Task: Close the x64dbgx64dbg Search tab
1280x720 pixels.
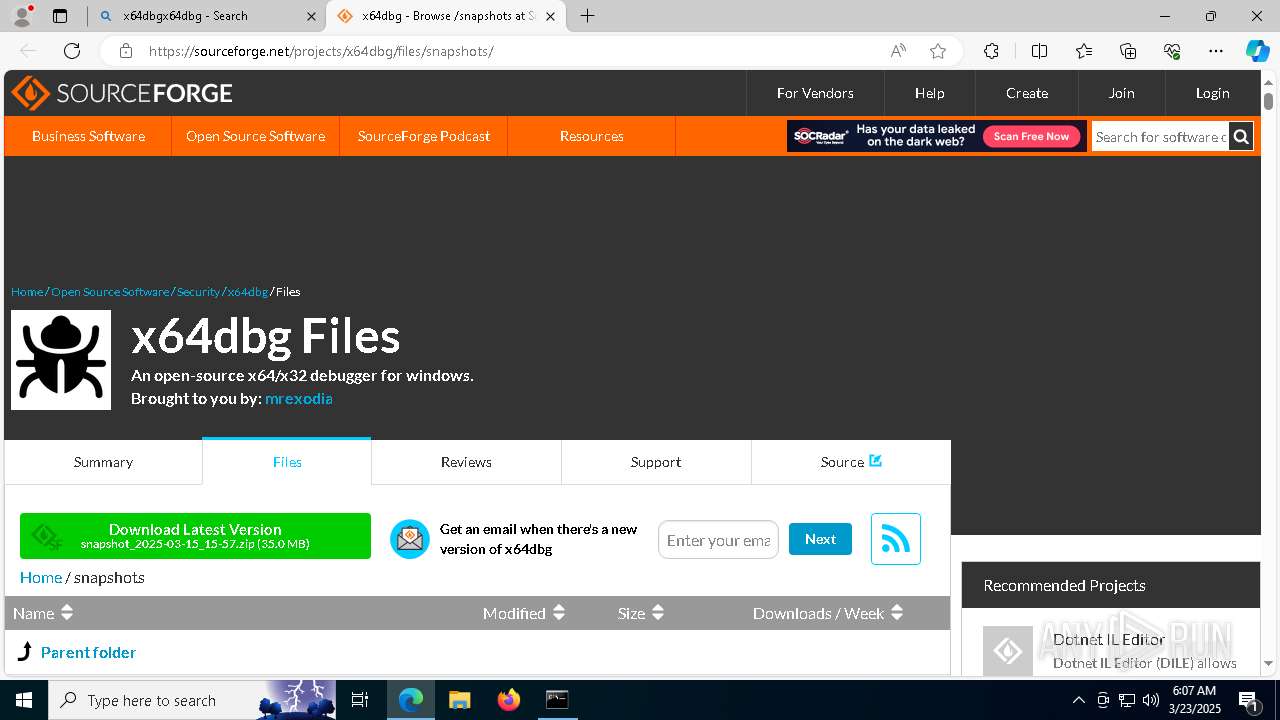Action: click(311, 16)
